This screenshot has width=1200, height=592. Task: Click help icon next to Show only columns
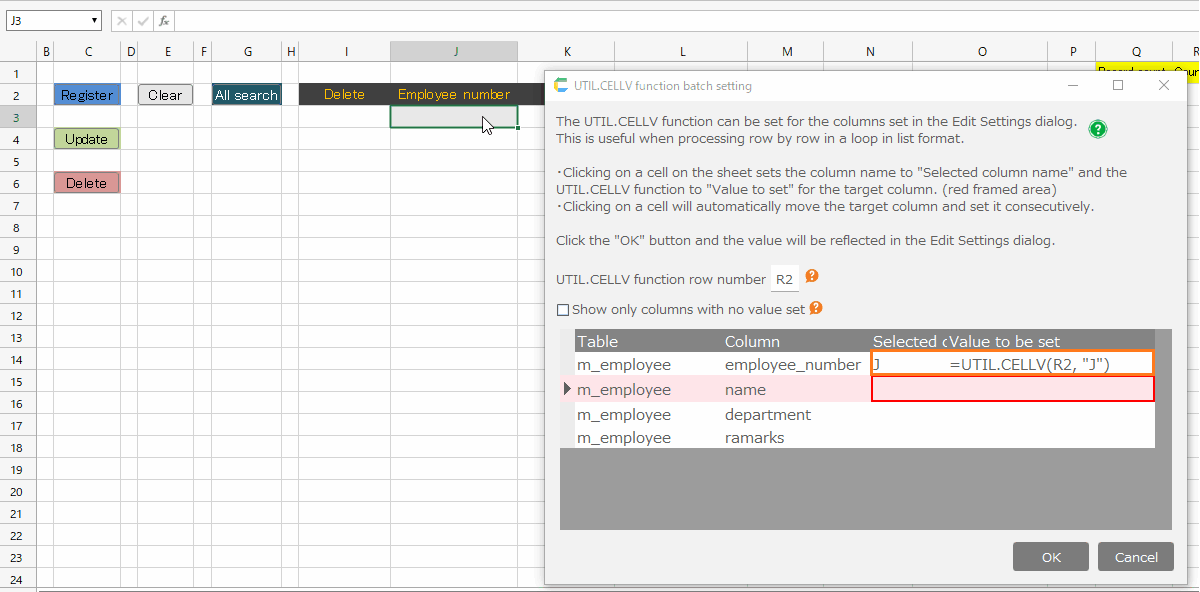[816, 308]
